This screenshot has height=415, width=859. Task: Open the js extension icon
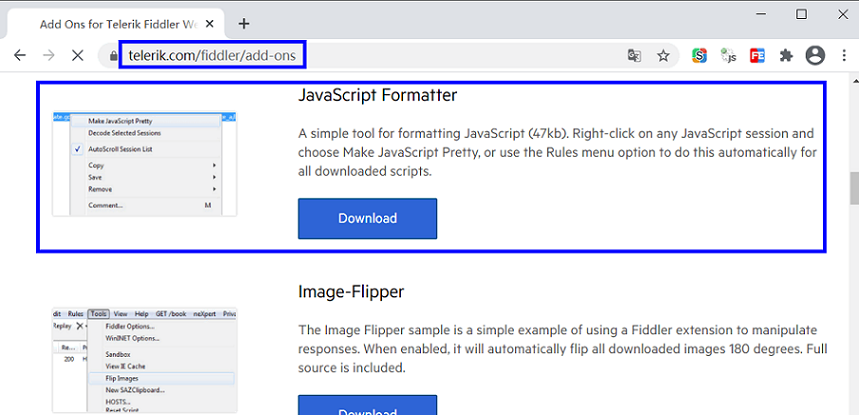point(729,55)
